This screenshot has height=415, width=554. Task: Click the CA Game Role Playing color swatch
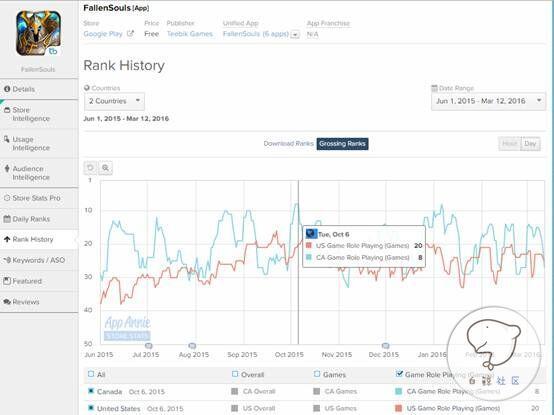pos(398,391)
